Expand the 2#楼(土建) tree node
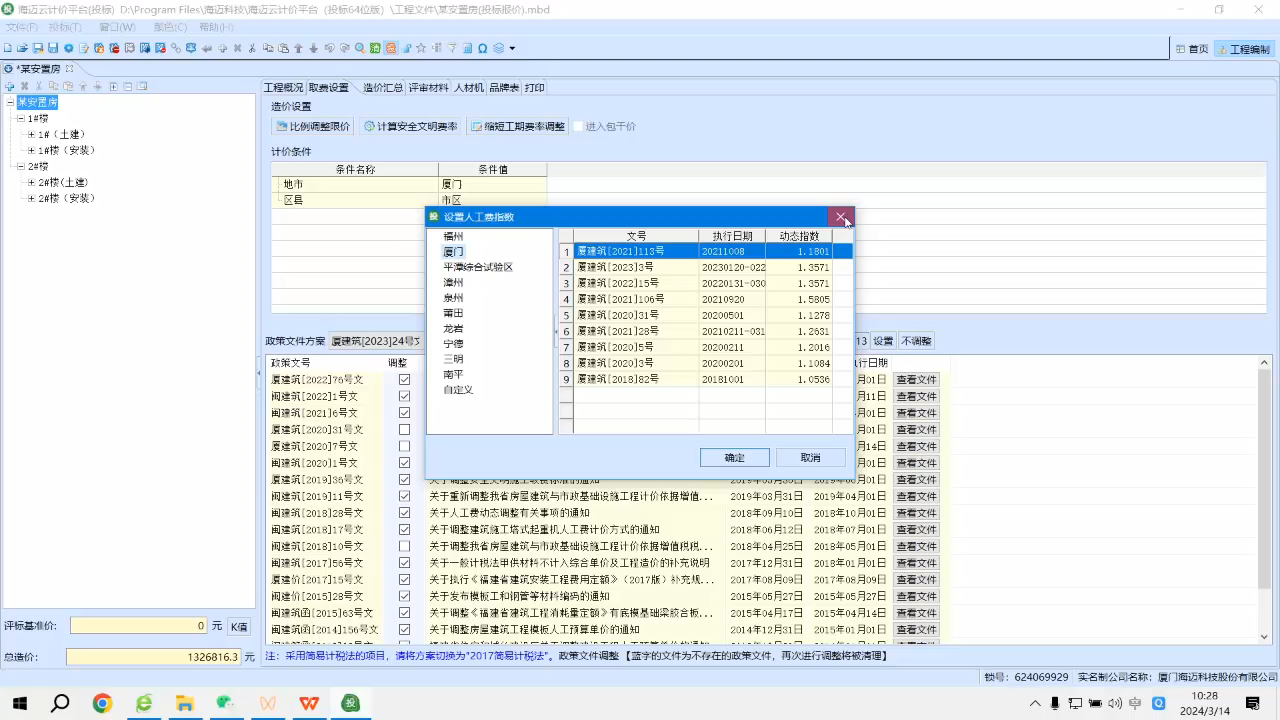1280x720 pixels. (32, 182)
